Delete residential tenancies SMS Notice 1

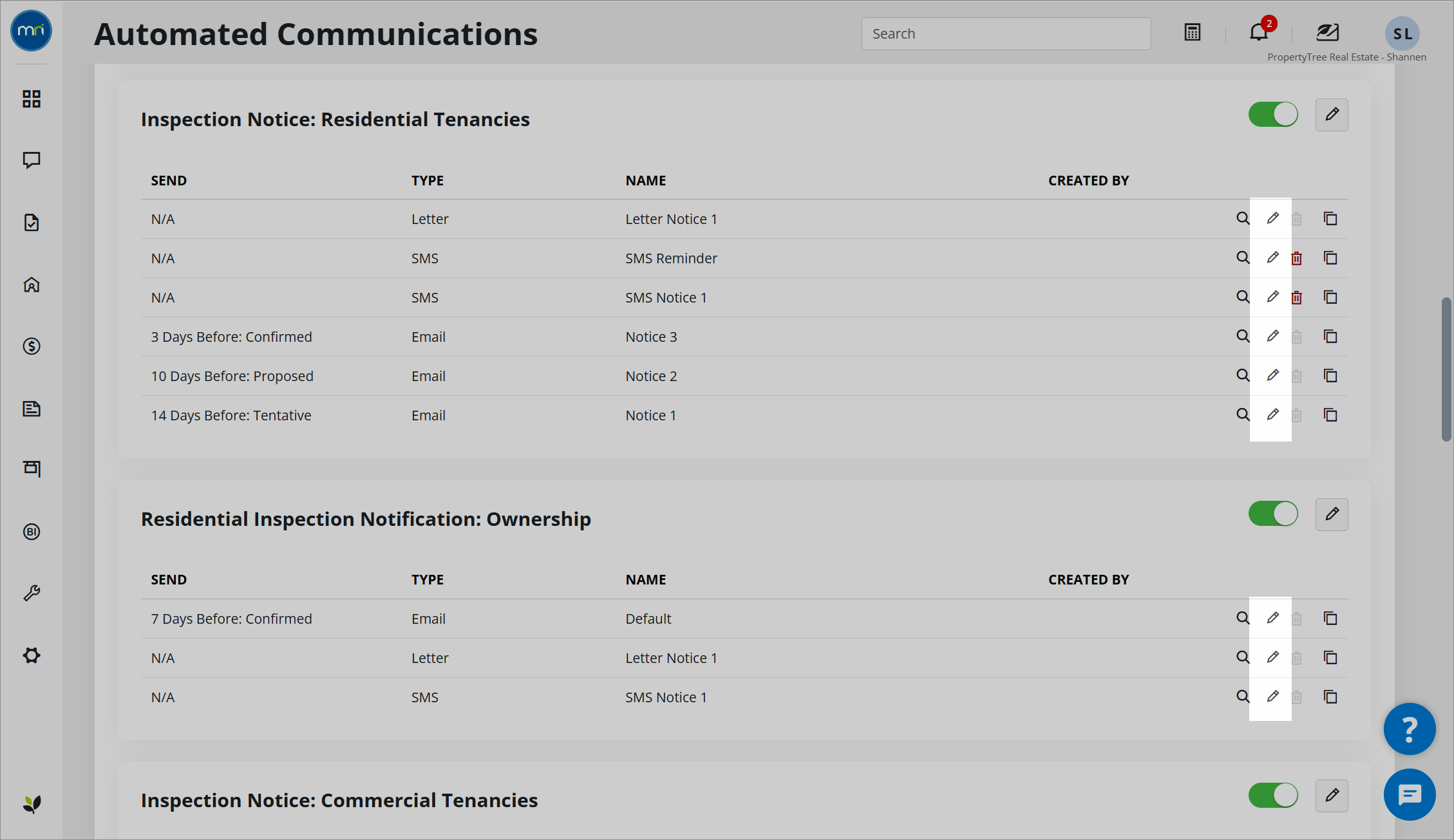pos(1297,297)
